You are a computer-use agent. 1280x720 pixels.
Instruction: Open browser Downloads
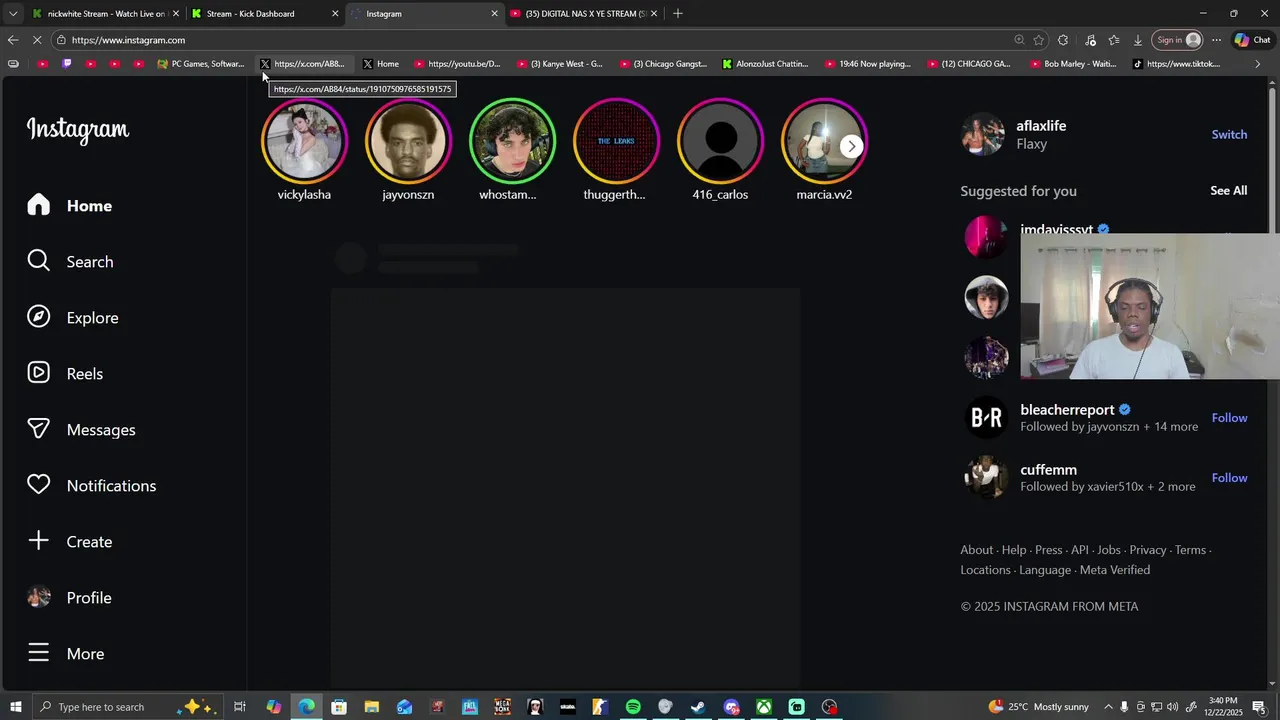1138,40
